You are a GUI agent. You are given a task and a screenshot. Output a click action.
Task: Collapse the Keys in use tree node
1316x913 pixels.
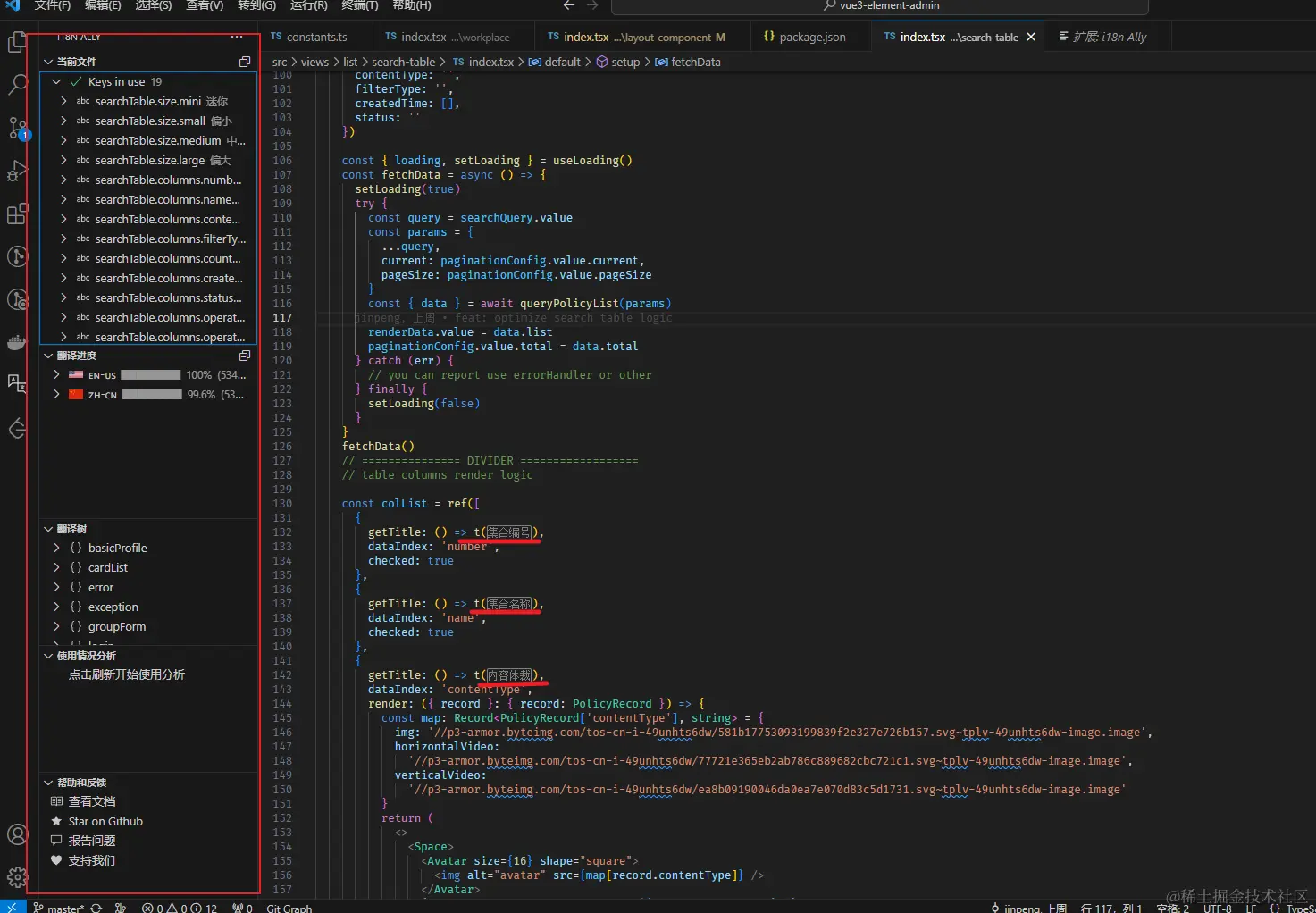(x=56, y=81)
